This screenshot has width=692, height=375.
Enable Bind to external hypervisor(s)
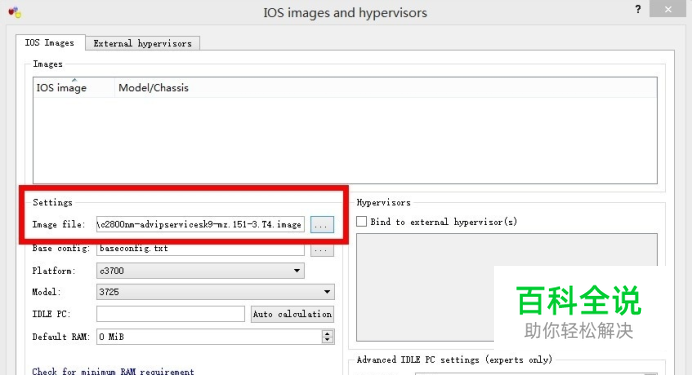click(361, 221)
